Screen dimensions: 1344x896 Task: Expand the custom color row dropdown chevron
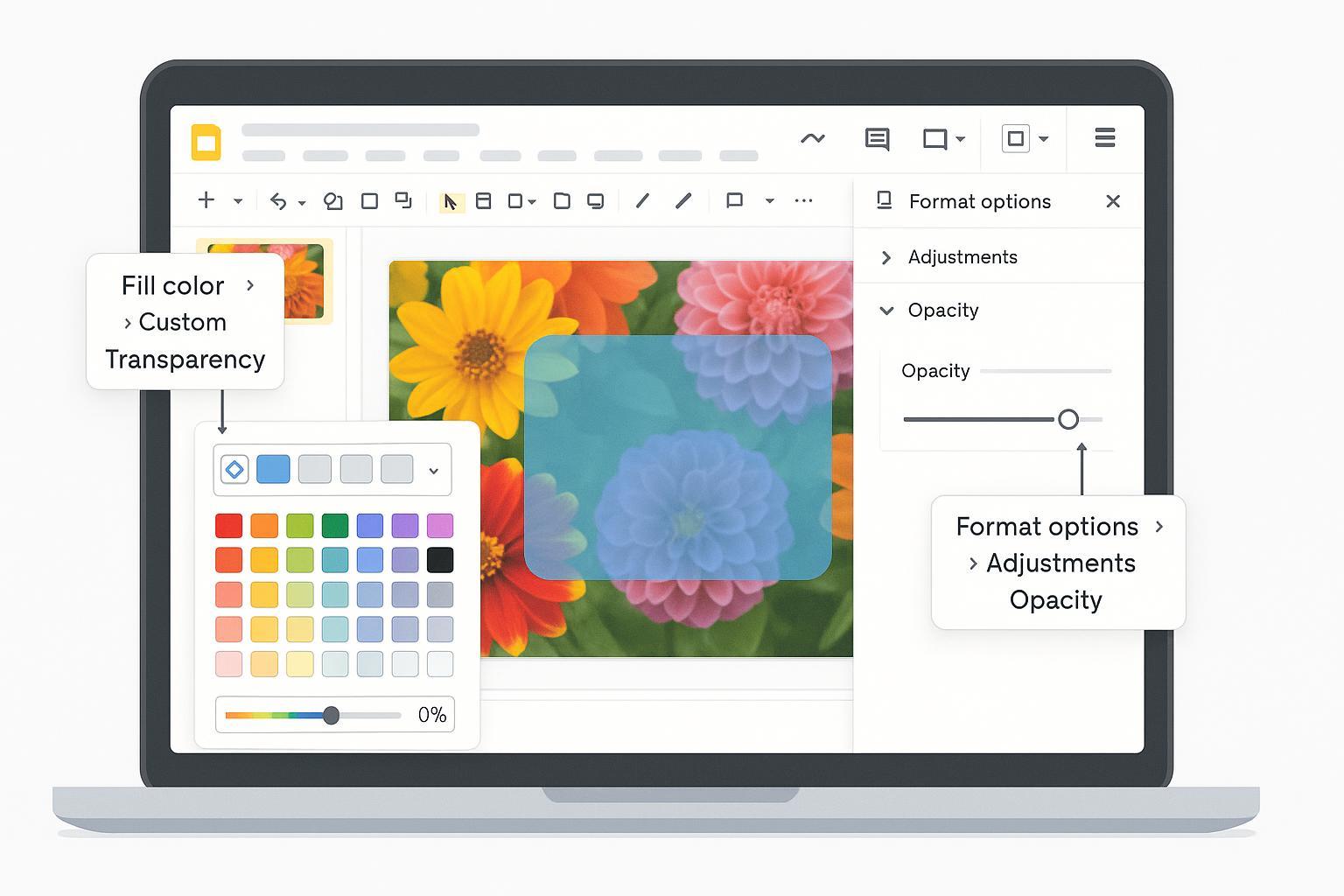[433, 471]
